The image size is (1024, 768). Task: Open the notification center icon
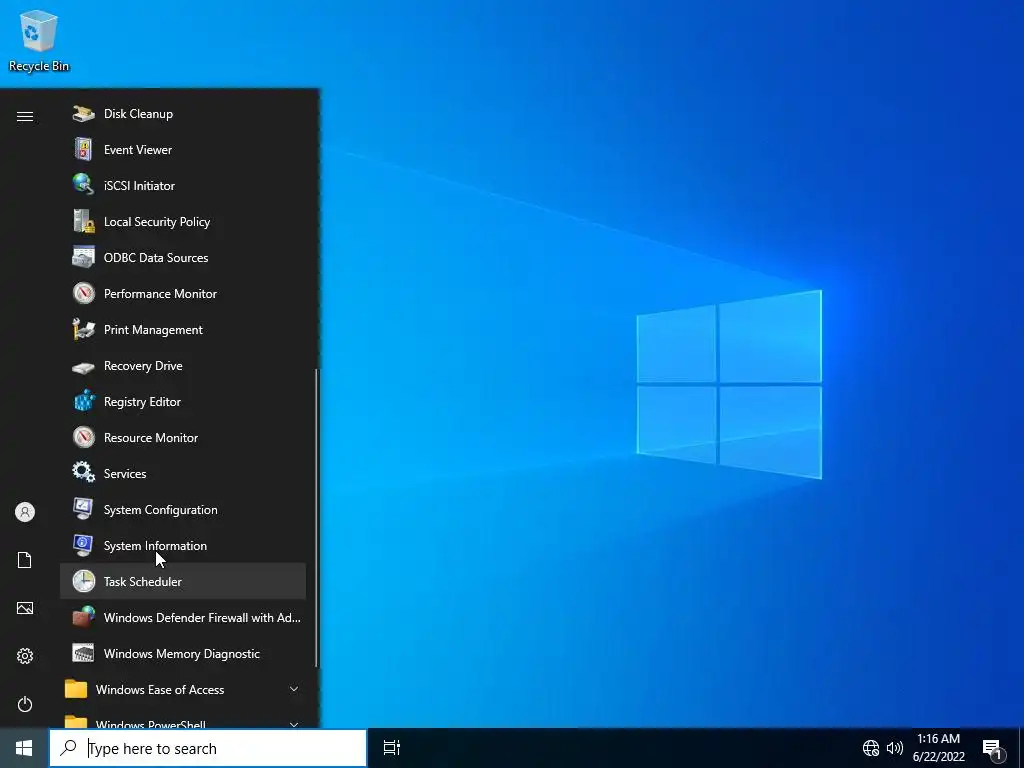pyautogui.click(x=993, y=749)
